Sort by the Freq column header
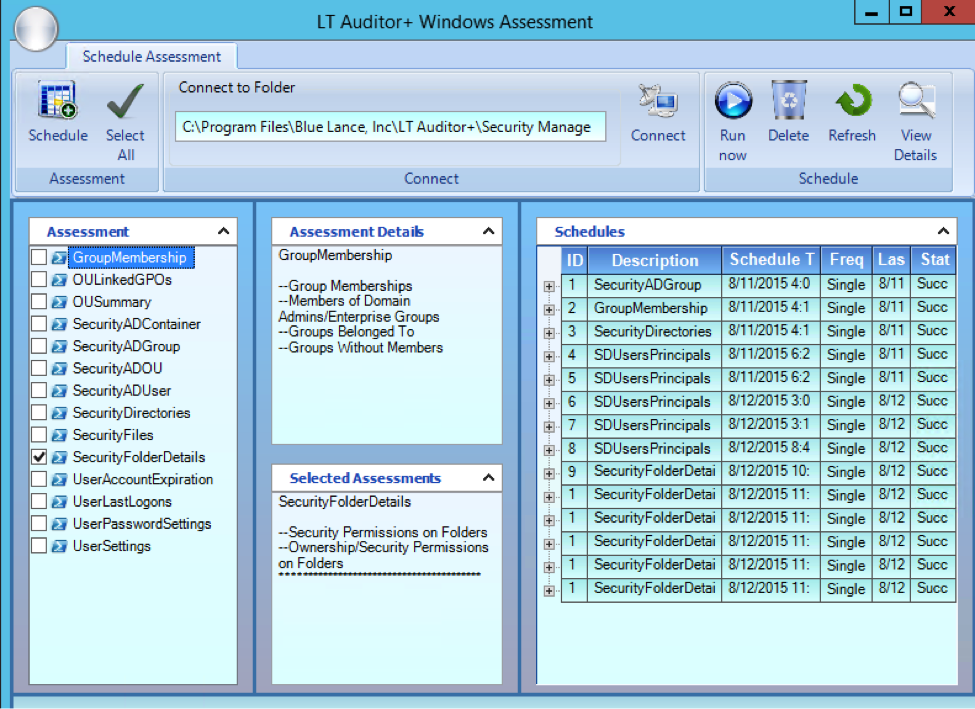 pyautogui.click(x=846, y=260)
